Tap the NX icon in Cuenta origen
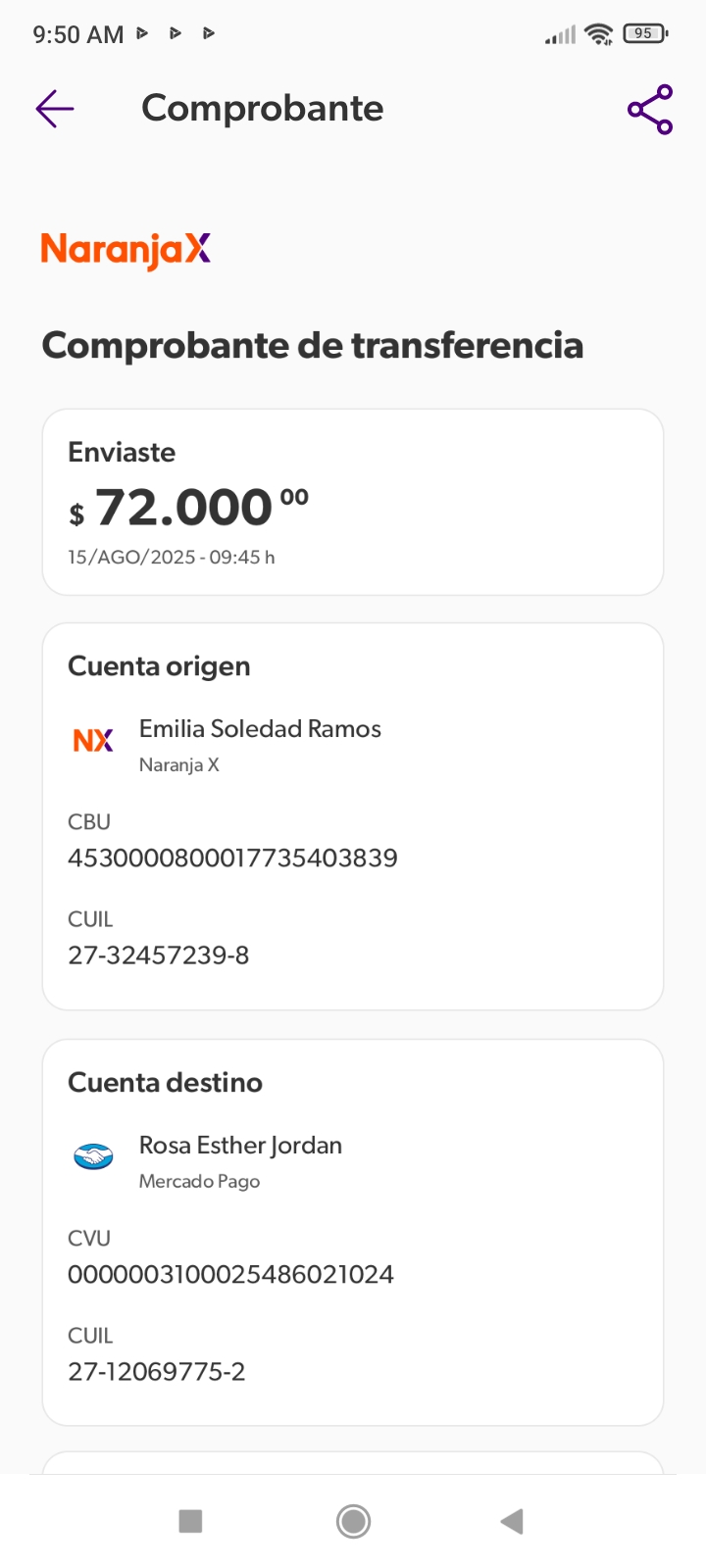Viewport: 706px width, 1568px height. click(93, 740)
